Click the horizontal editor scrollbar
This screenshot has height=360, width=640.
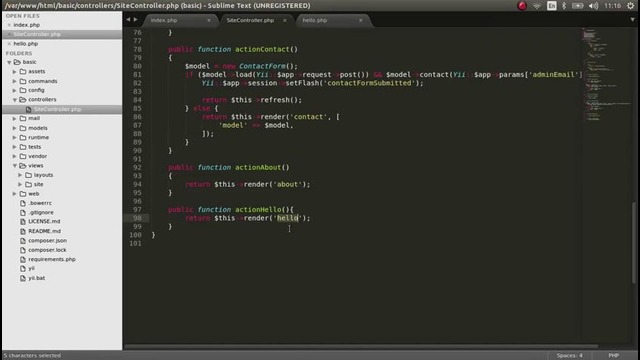click(x=361, y=347)
